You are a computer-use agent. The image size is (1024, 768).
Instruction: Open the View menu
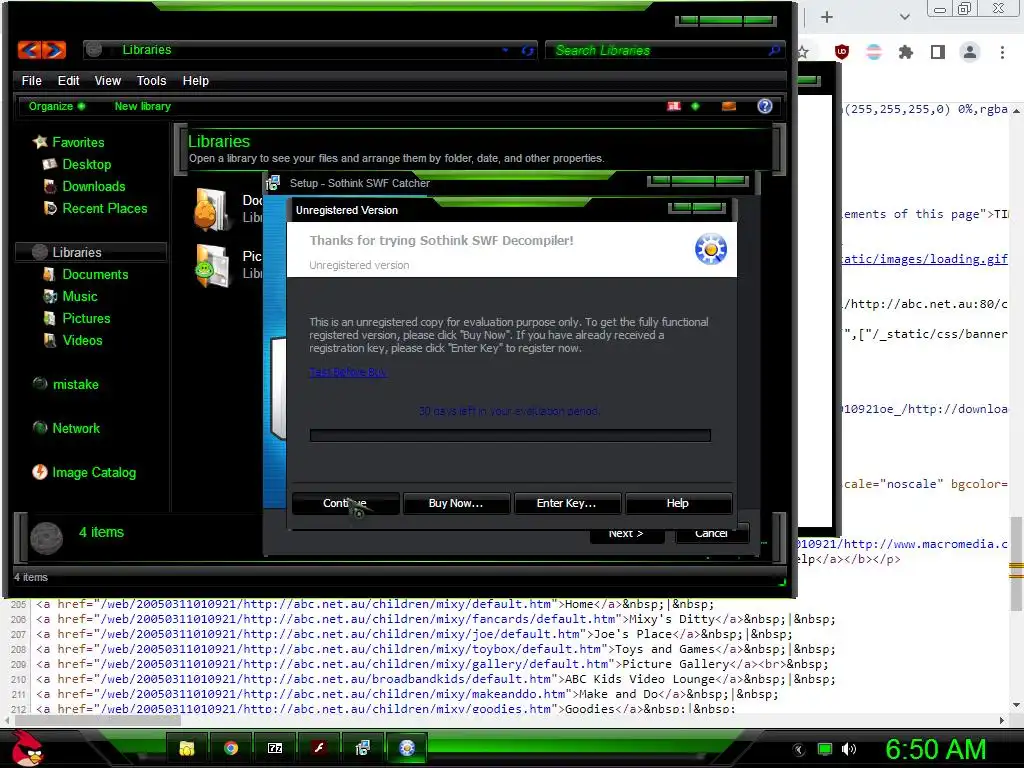point(108,81)
